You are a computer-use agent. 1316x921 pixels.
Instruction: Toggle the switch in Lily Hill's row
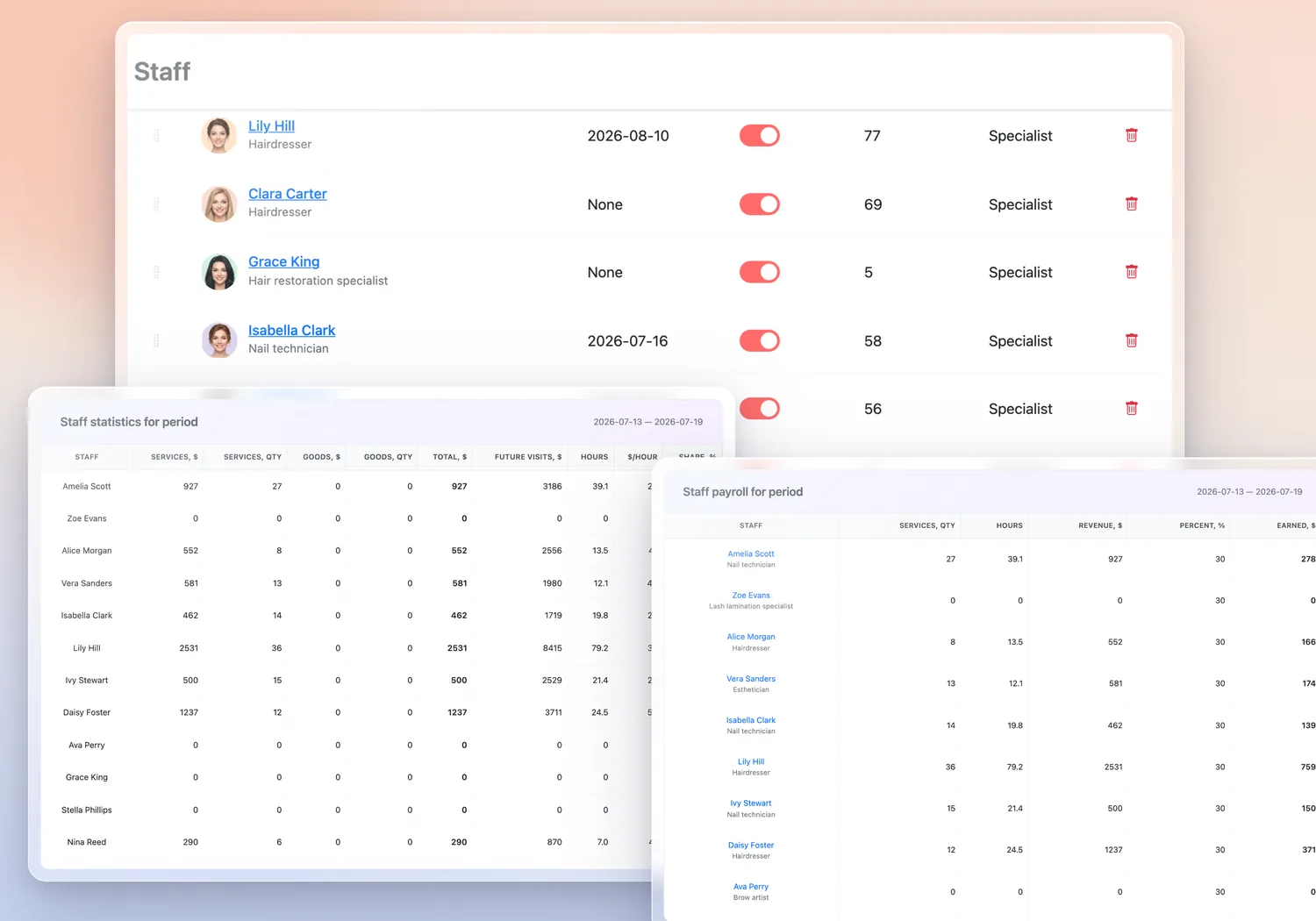[760, 136]
